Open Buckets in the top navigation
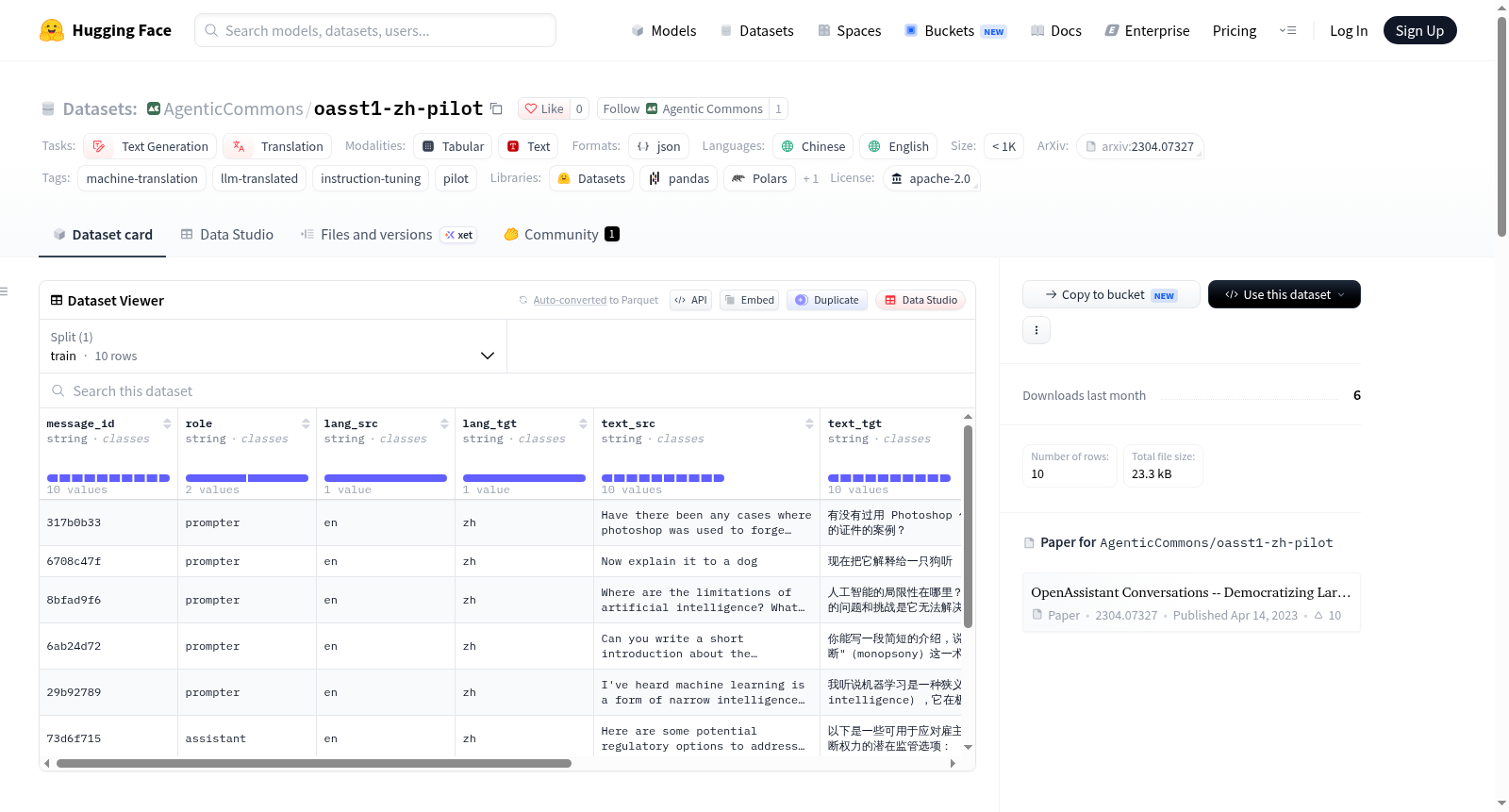 point(955,31)
